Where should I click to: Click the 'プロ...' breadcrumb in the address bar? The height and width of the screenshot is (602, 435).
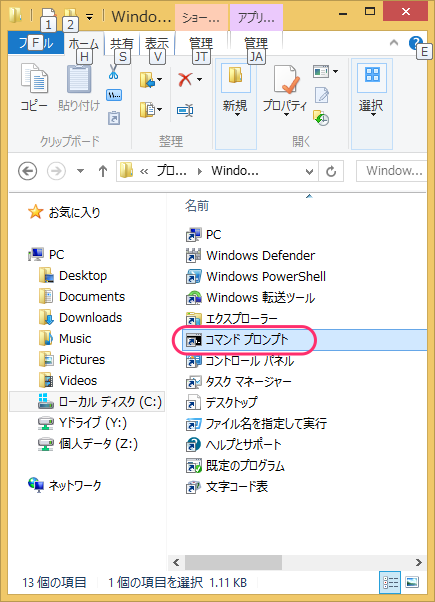172,171
